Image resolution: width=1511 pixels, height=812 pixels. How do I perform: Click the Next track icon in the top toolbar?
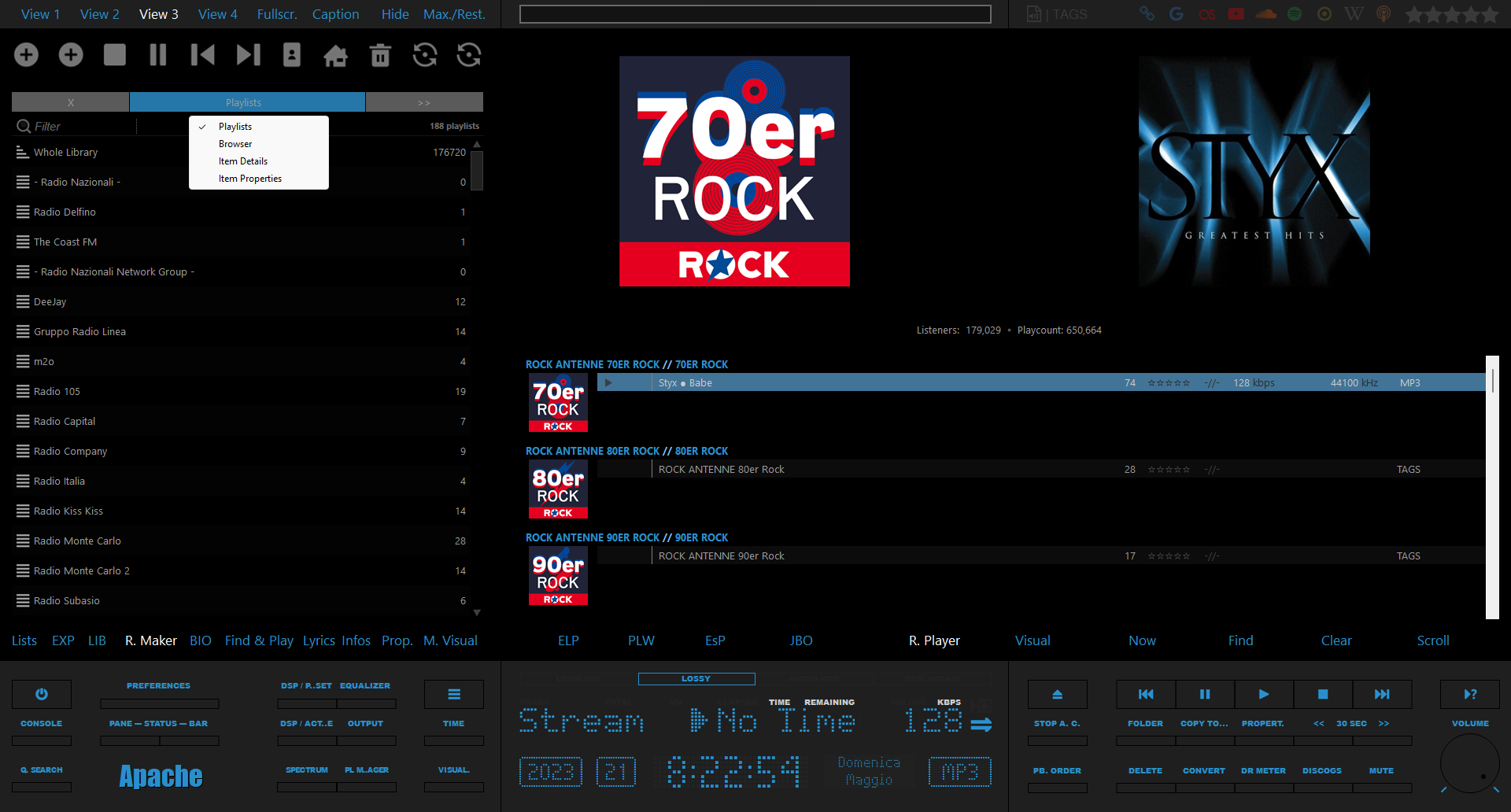tap(248, 54)
